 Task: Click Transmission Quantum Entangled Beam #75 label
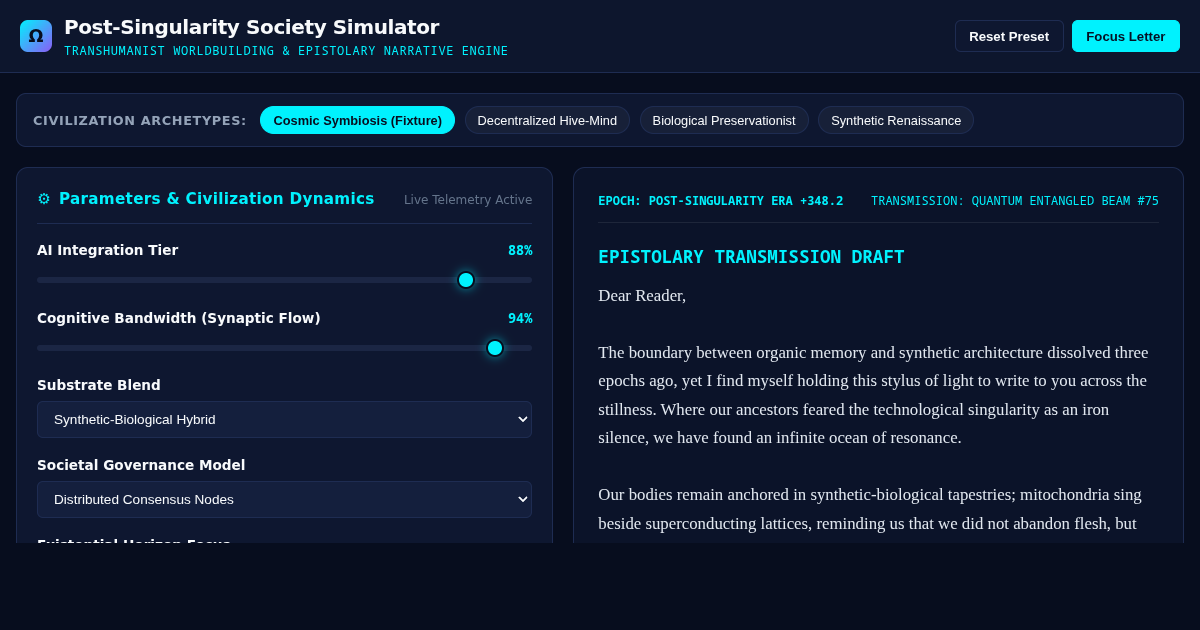tap(1015, 201)
